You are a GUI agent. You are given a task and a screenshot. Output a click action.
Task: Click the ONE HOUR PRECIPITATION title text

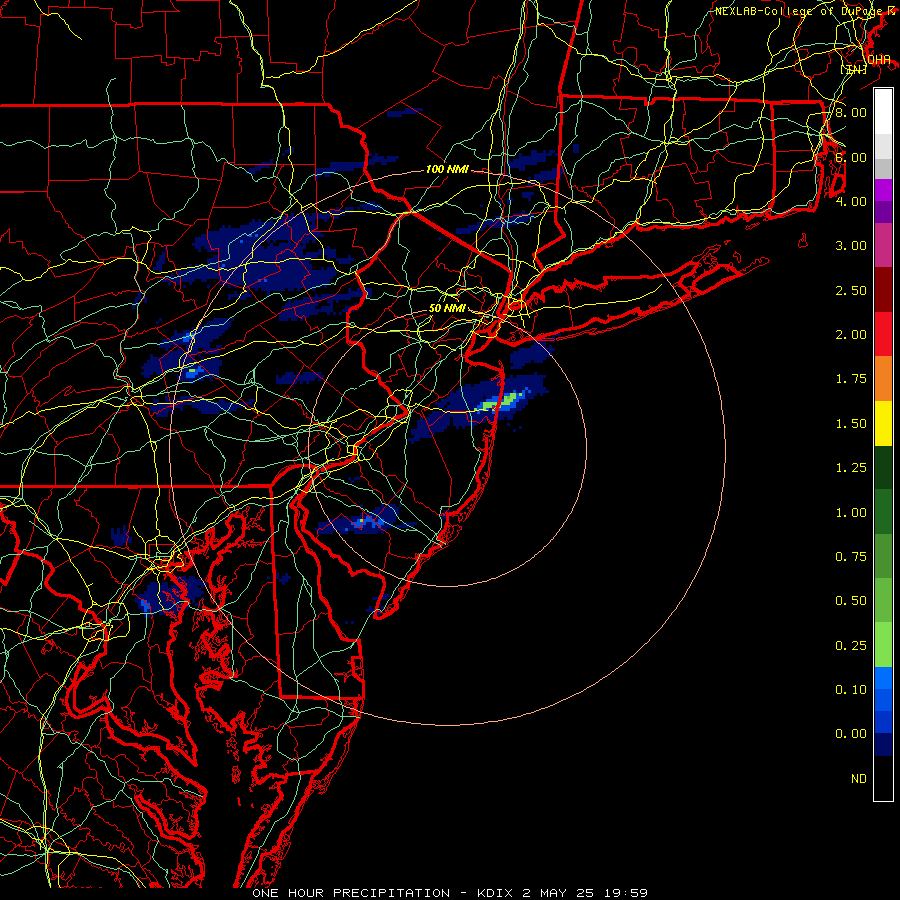pos(351,893)
